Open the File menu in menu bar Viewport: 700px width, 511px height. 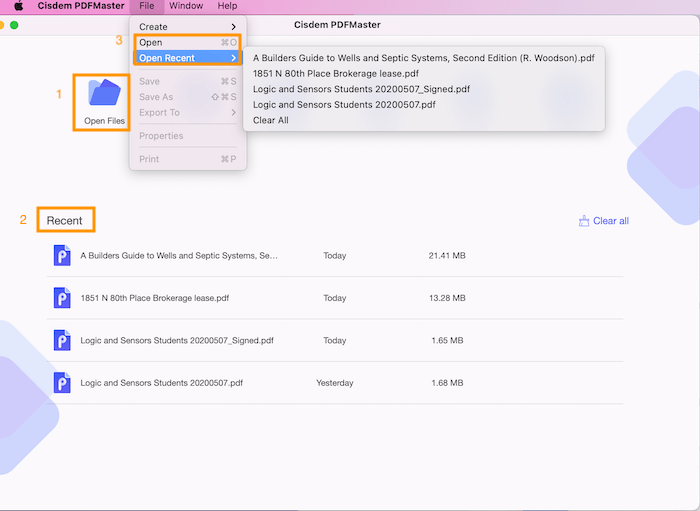[x=146, y=6]
